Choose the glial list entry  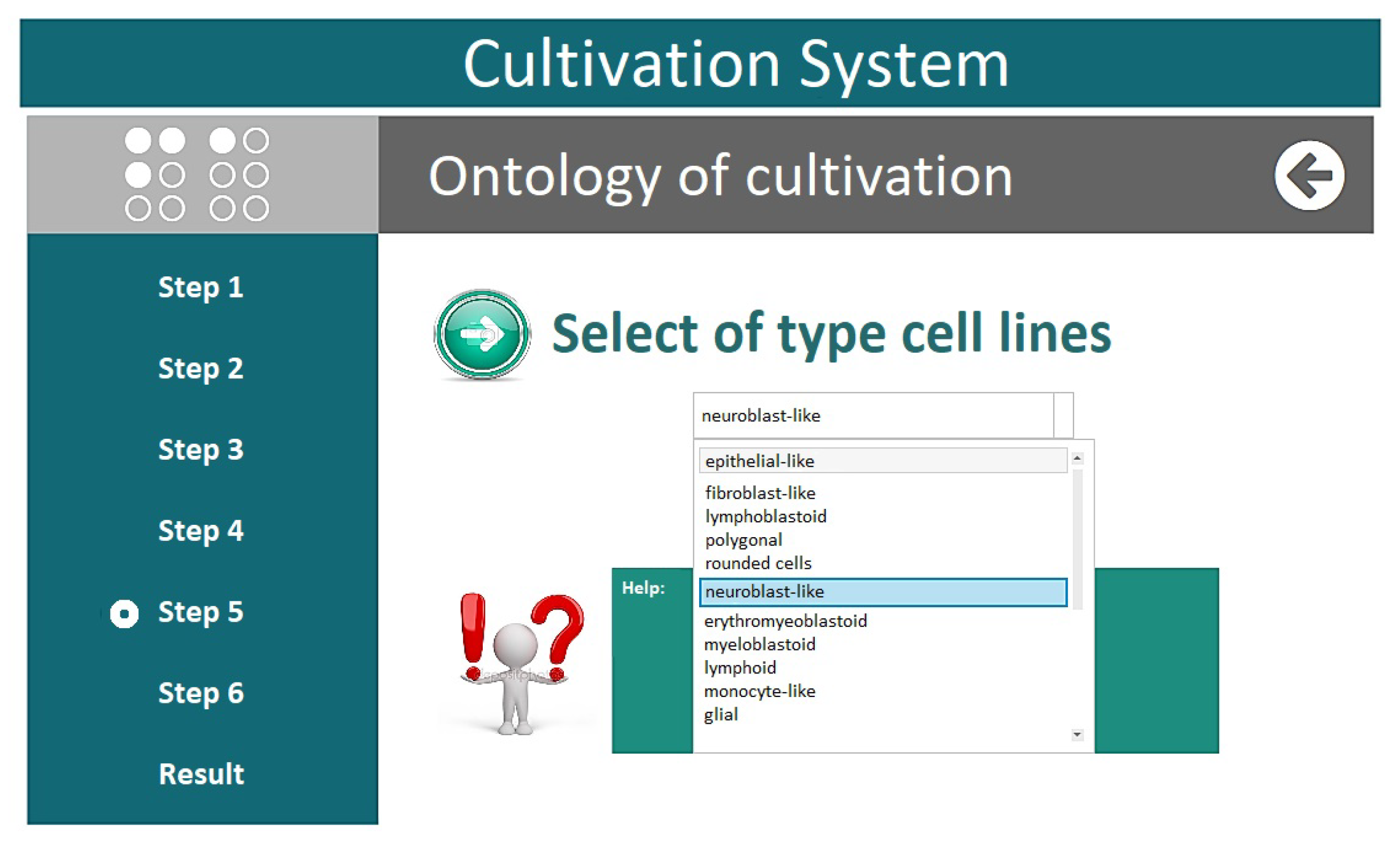click(x=721, y=714)
